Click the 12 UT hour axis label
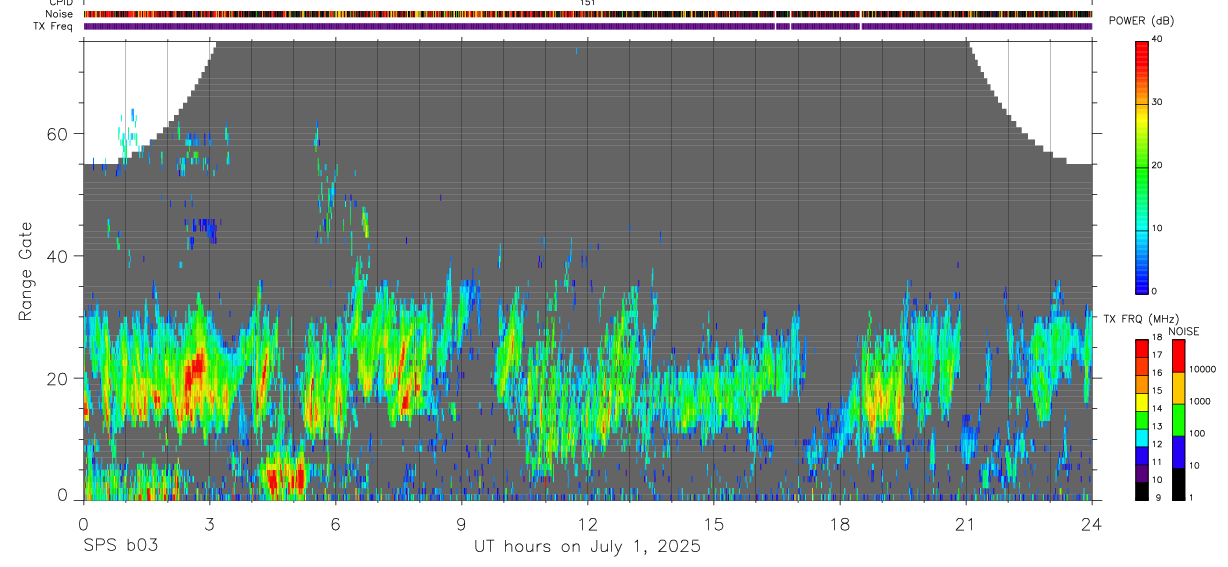The height and width of the screenshot is (567, 1228). [588, 523]
